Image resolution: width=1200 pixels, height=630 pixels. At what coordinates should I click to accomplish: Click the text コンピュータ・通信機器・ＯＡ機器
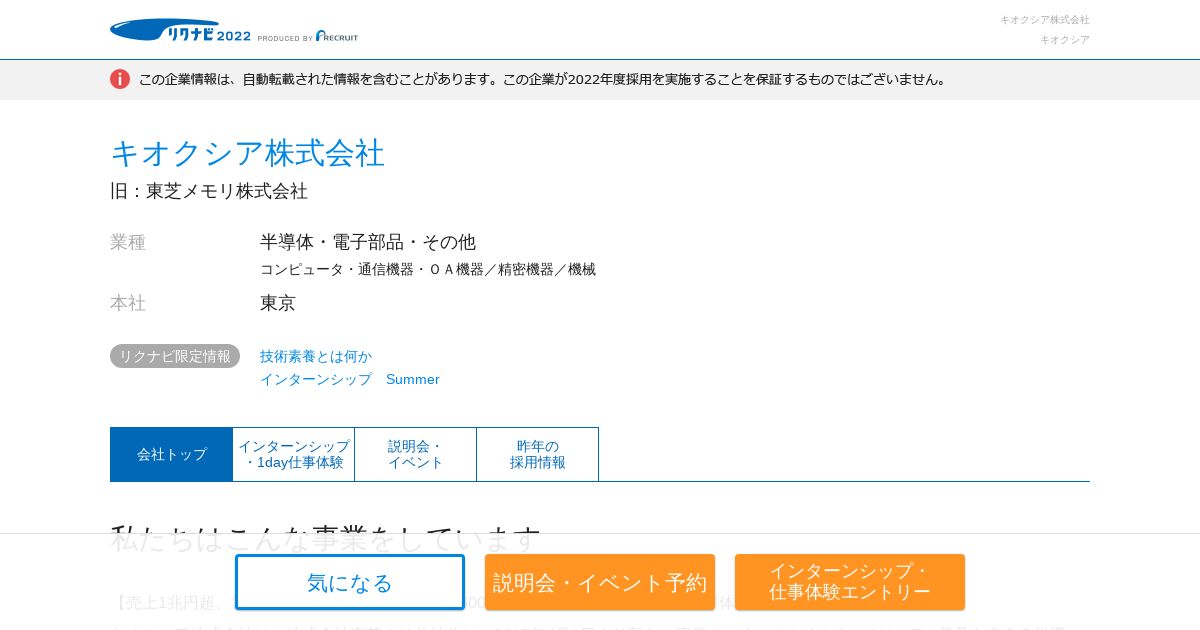372,269
